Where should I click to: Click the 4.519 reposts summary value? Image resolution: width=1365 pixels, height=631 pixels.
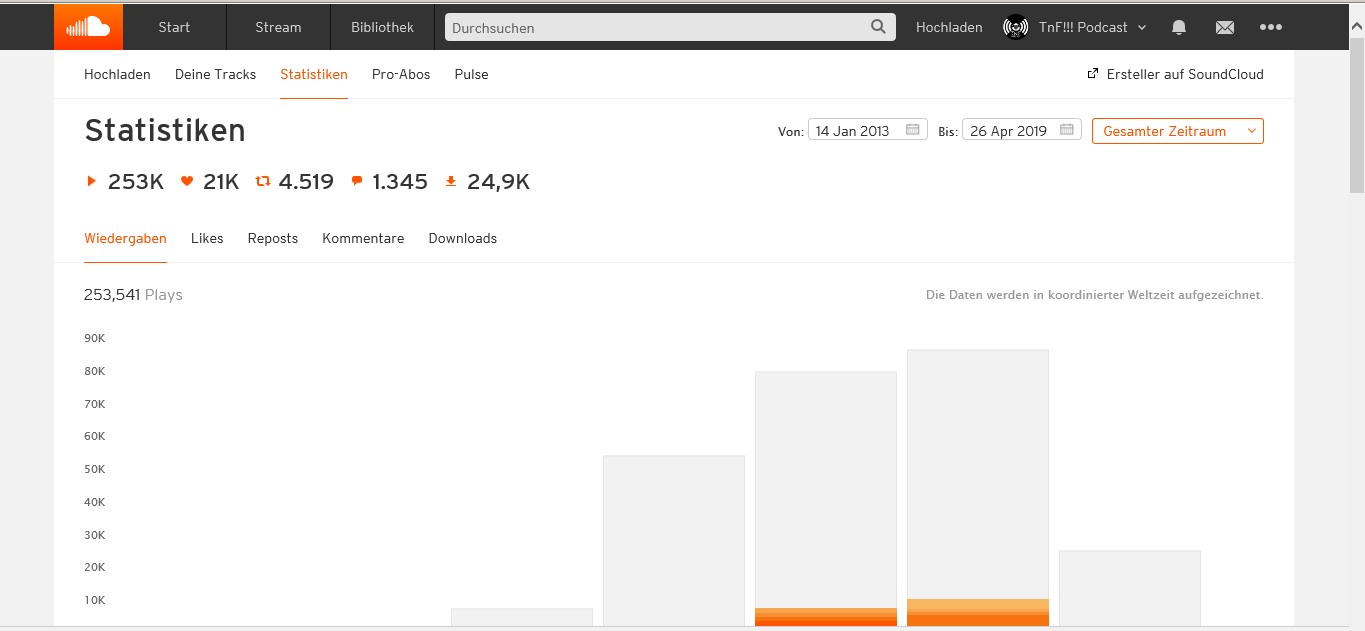click(306, 182)
